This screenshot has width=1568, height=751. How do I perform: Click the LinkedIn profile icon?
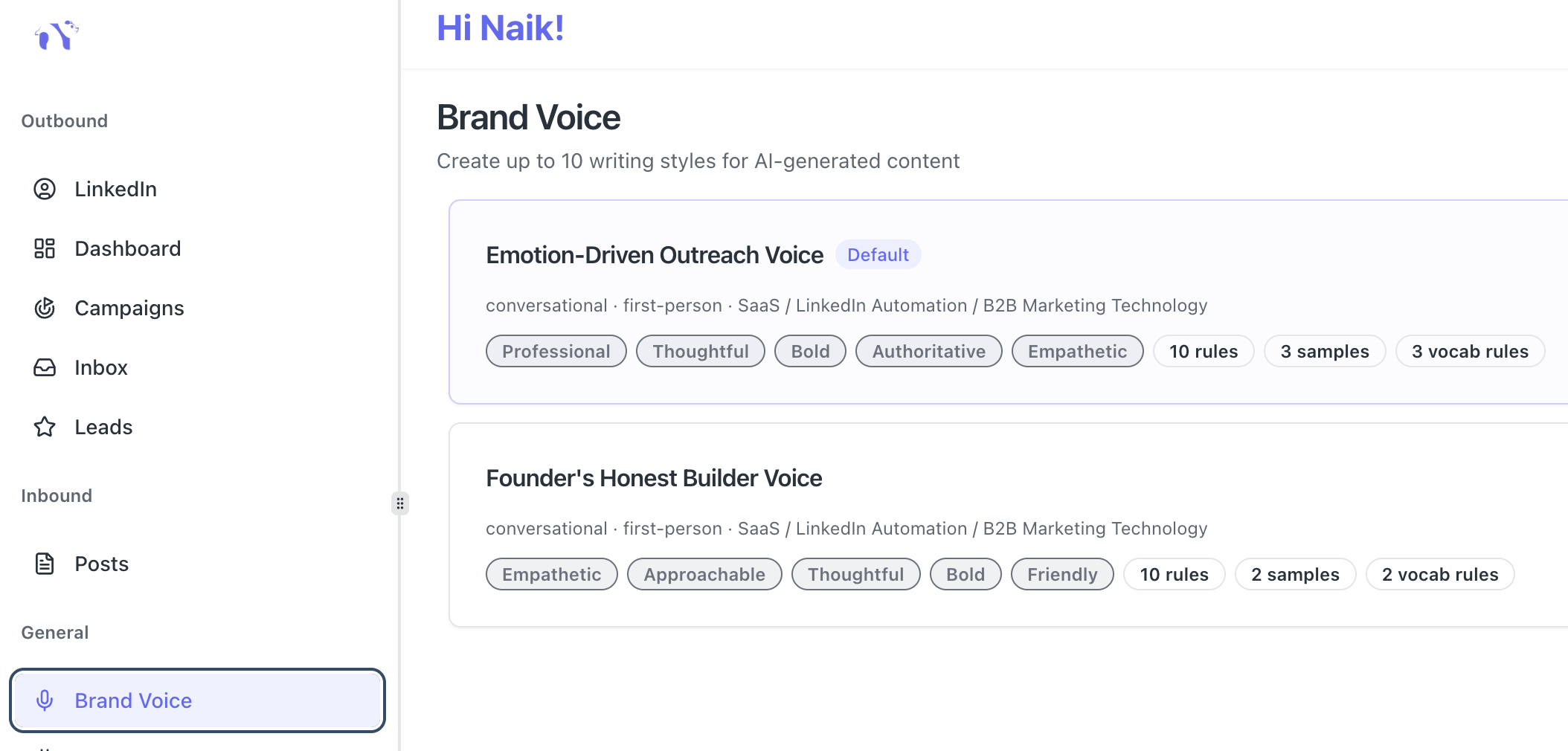45,189
